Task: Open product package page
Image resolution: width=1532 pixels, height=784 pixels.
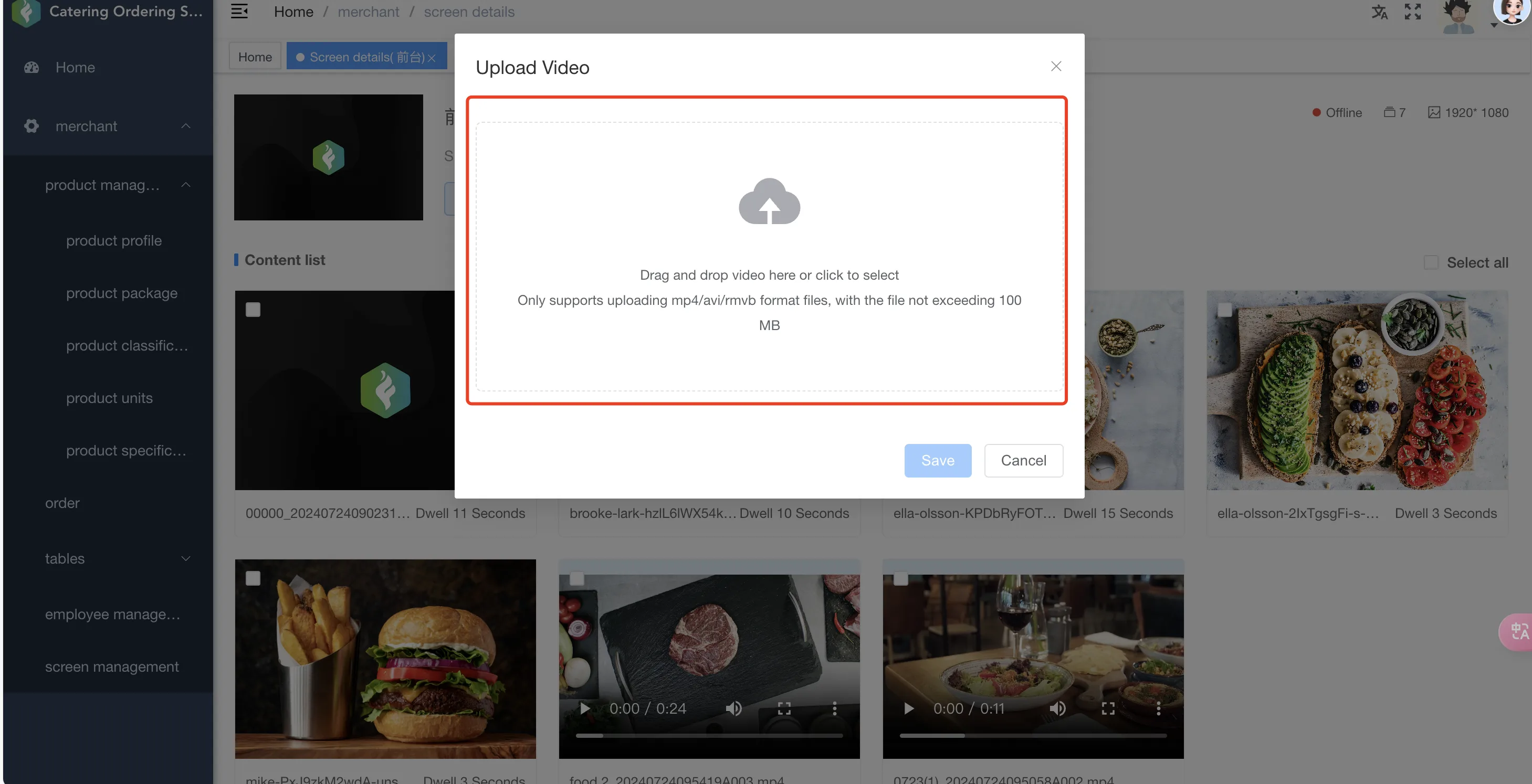Action: 121,293
